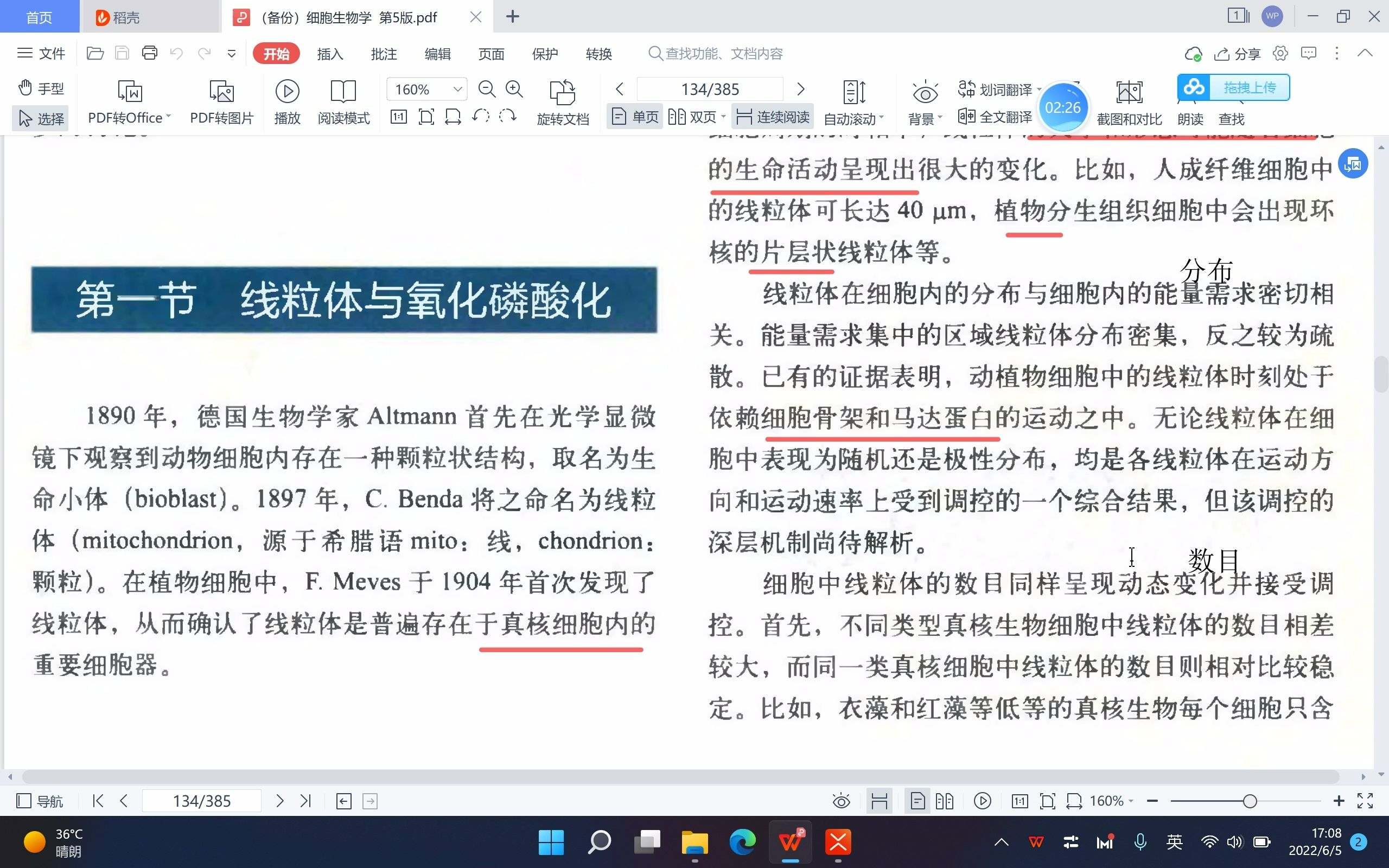Set actual size 1:1 in toolbar
The width and height of the screenshot is (1389, 868).
coord(398,117)
